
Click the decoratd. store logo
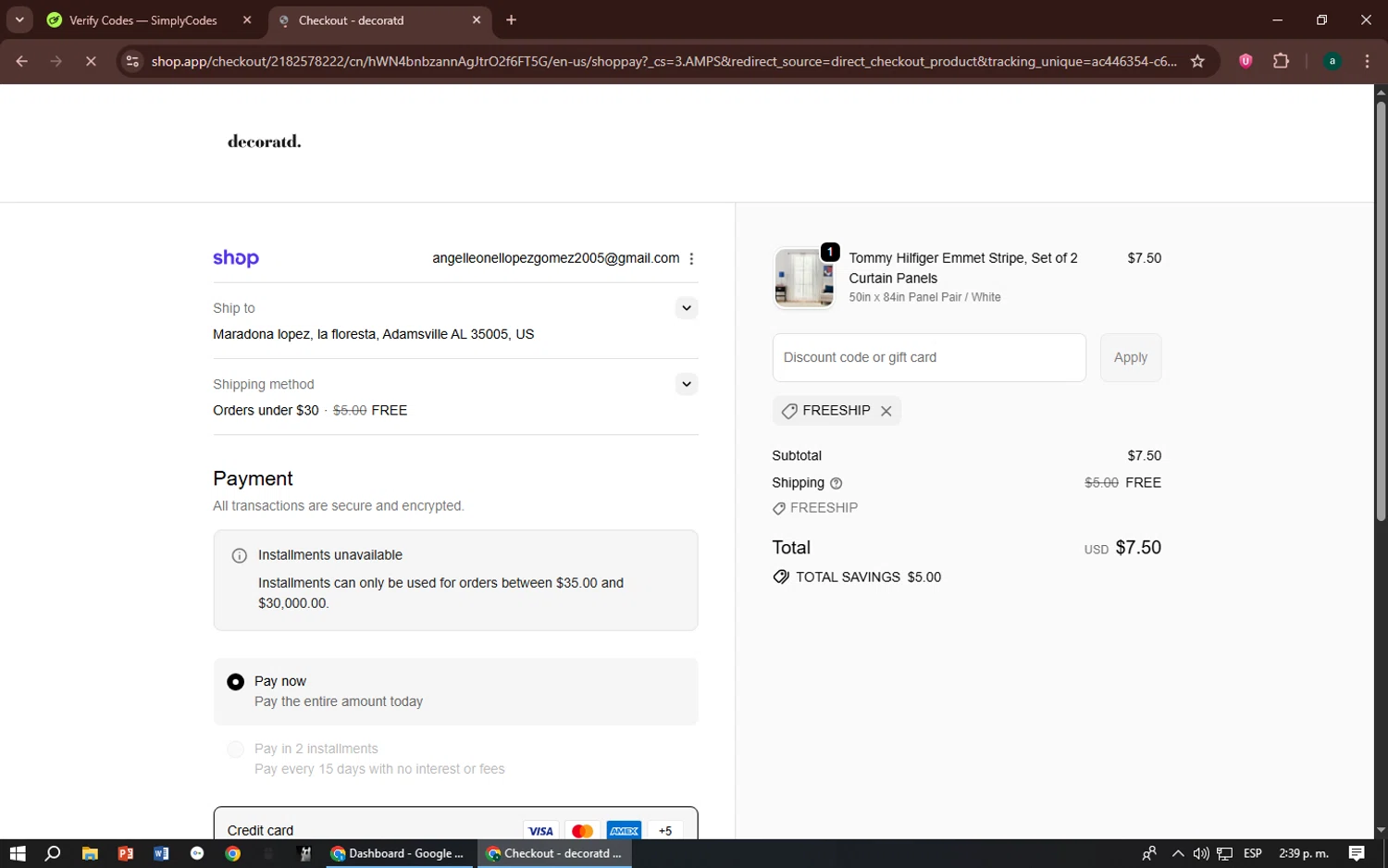click(x=265, y=142)
